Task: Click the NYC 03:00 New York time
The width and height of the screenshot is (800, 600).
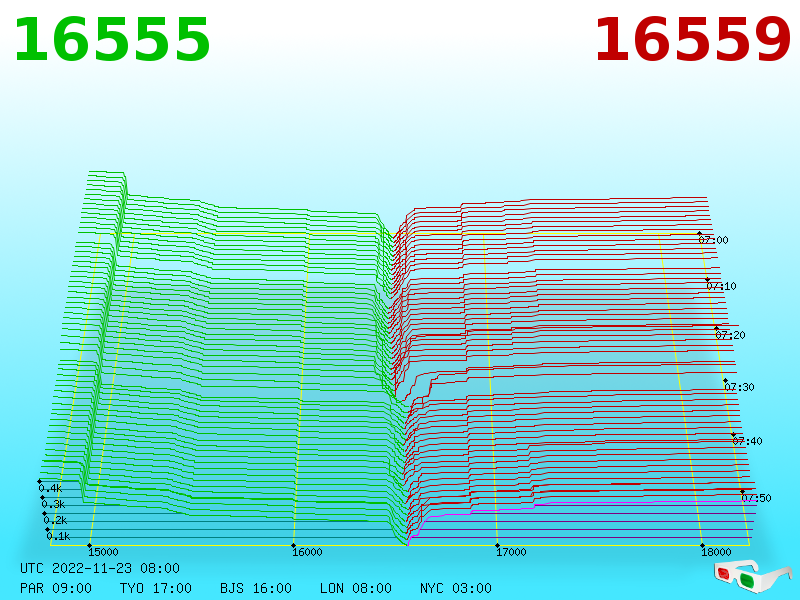Action: (456, 588)
